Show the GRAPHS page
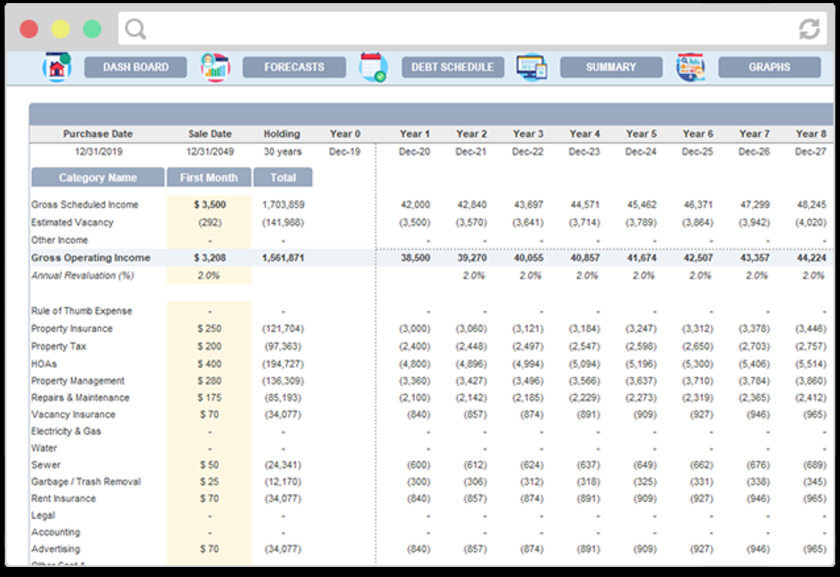The height and width of the screenshot is (577, 840). tap(769, 67)
